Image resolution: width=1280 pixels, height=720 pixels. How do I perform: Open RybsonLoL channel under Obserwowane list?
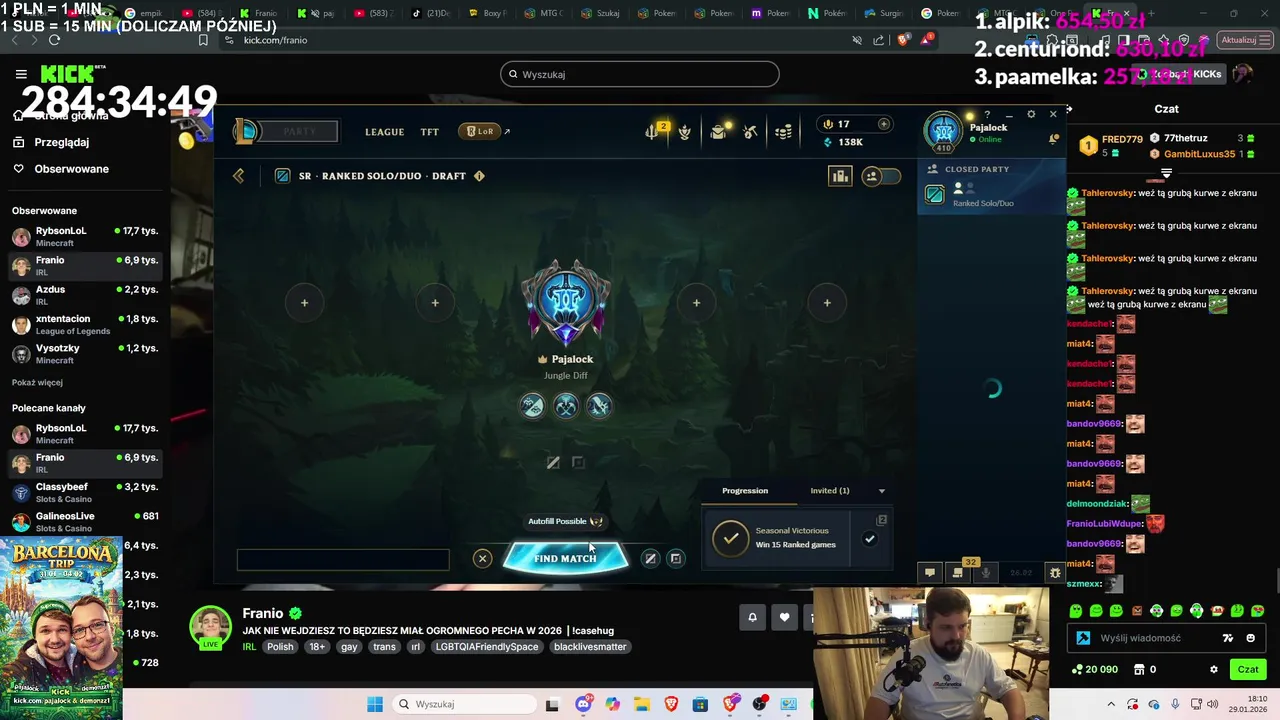click(x=85, y=236)
